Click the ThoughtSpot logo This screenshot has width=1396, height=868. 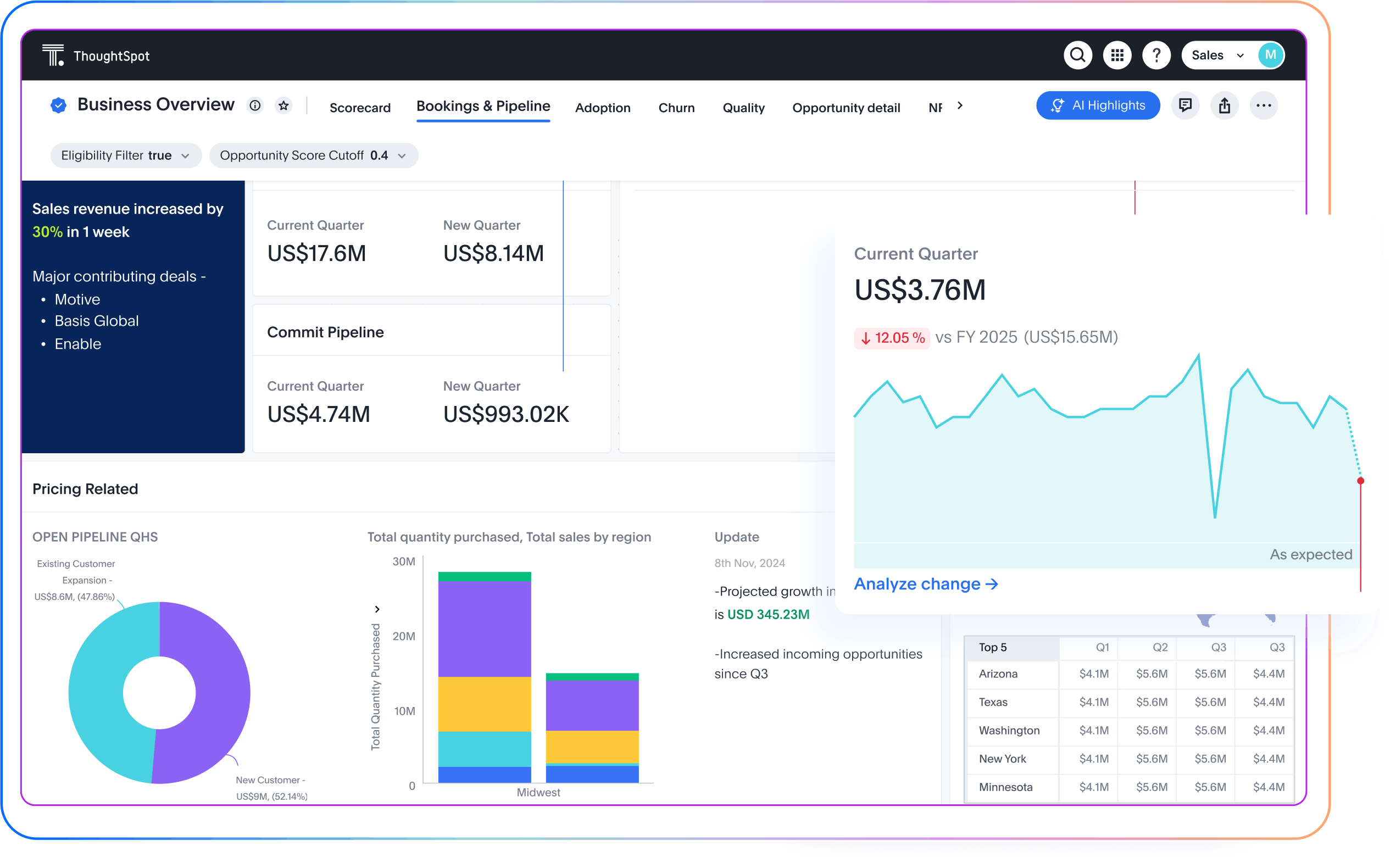click(53, 55)
